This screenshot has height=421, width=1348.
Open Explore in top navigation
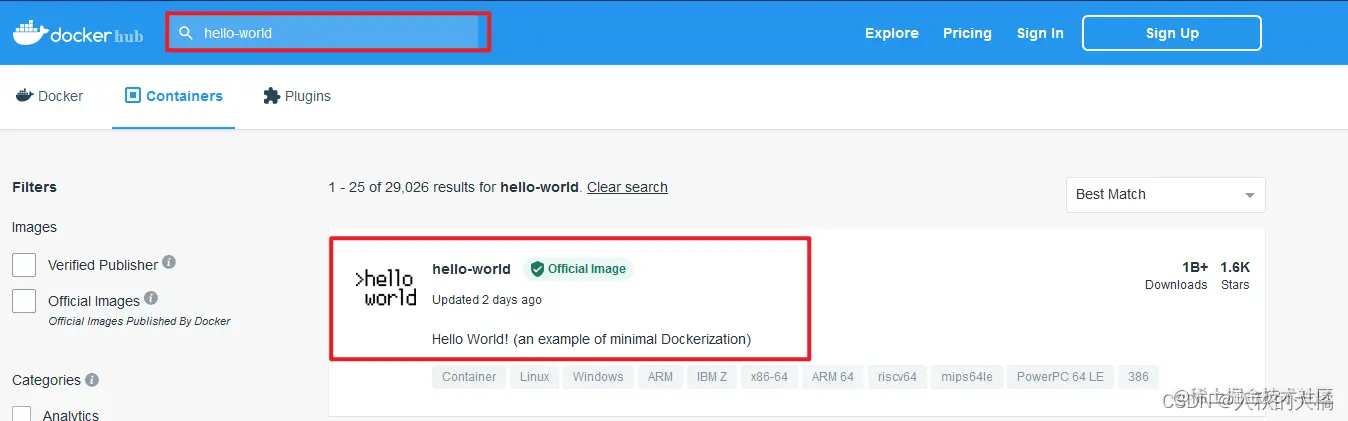(892, 33)
